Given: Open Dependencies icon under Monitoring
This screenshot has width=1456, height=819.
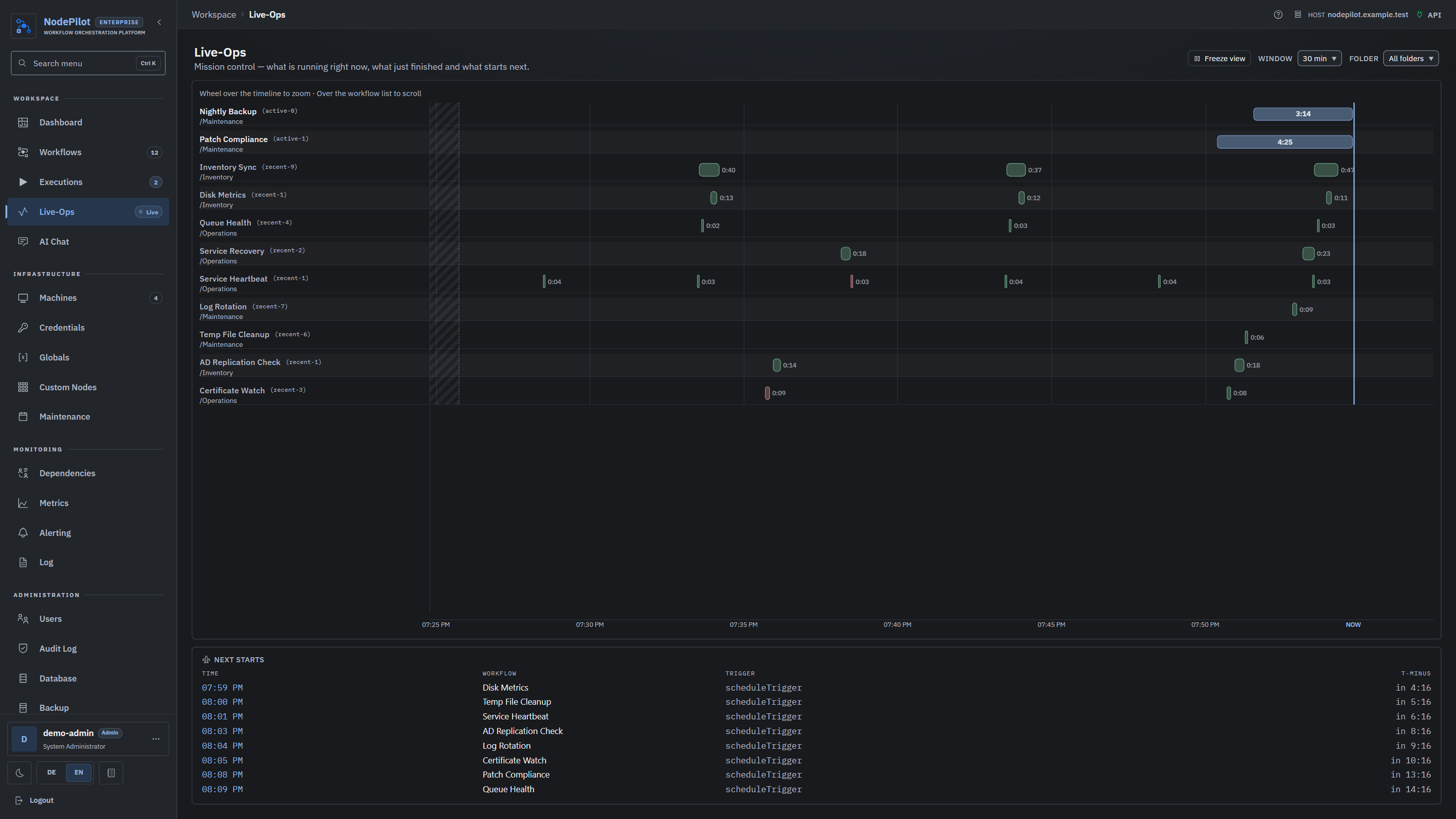Looking at the screenshot, I should pyautogui.click(x=23, y=474).
